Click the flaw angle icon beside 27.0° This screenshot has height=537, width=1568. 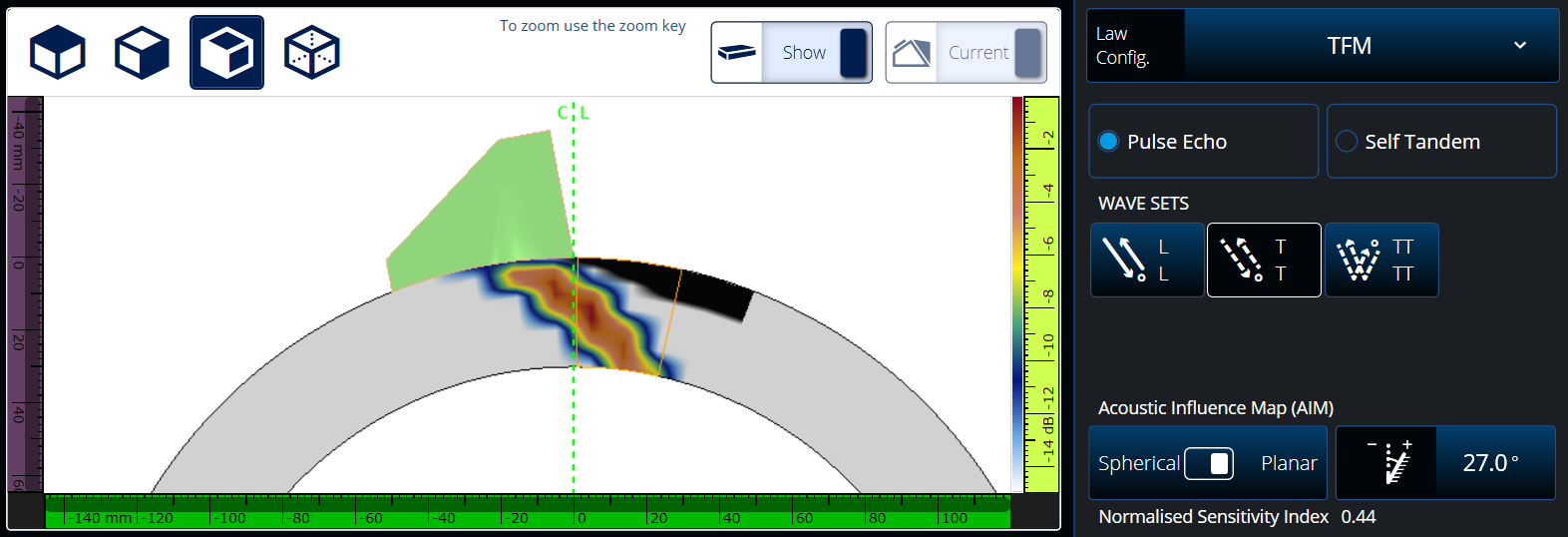[1386, 463]
